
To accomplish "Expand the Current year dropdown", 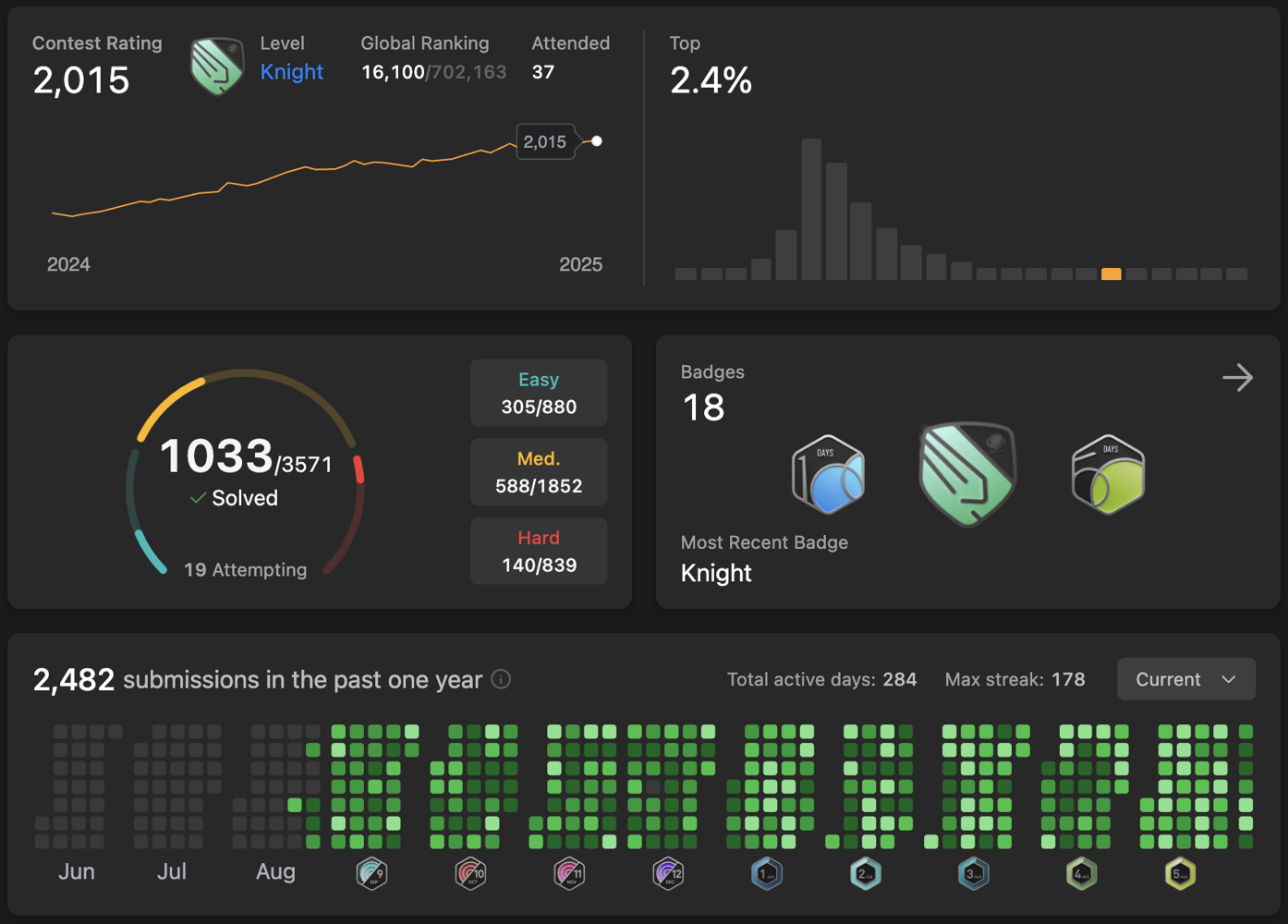I will 1185,679.
